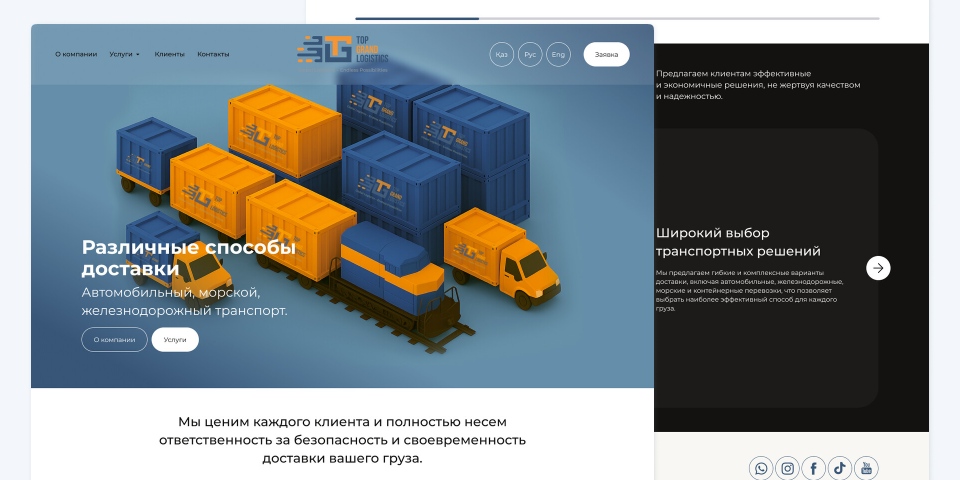Open the TikTok social icon
Screen dimensions: 960x480
coord(840,469)
